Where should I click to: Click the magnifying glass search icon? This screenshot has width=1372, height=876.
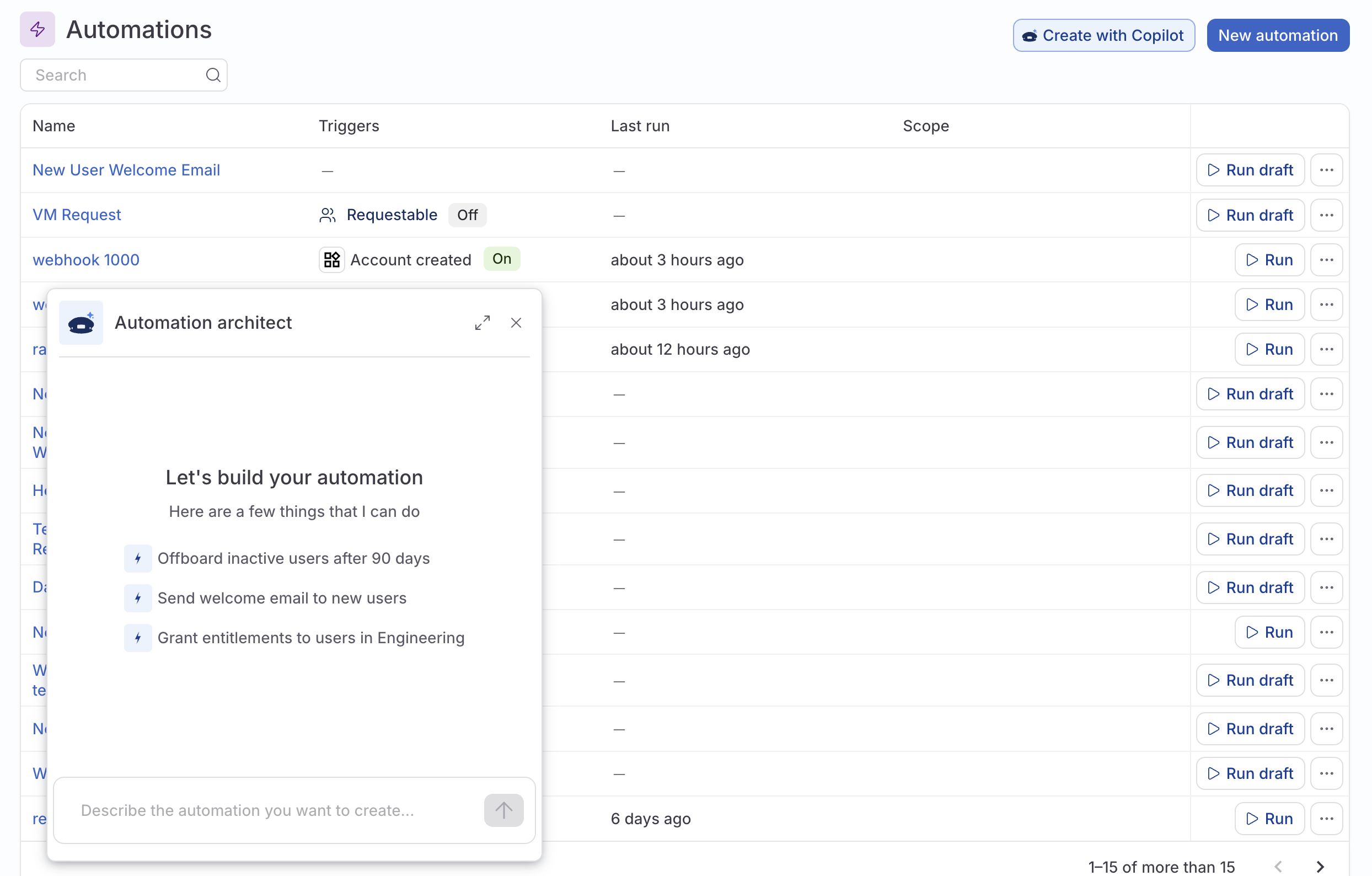[213, 74]
